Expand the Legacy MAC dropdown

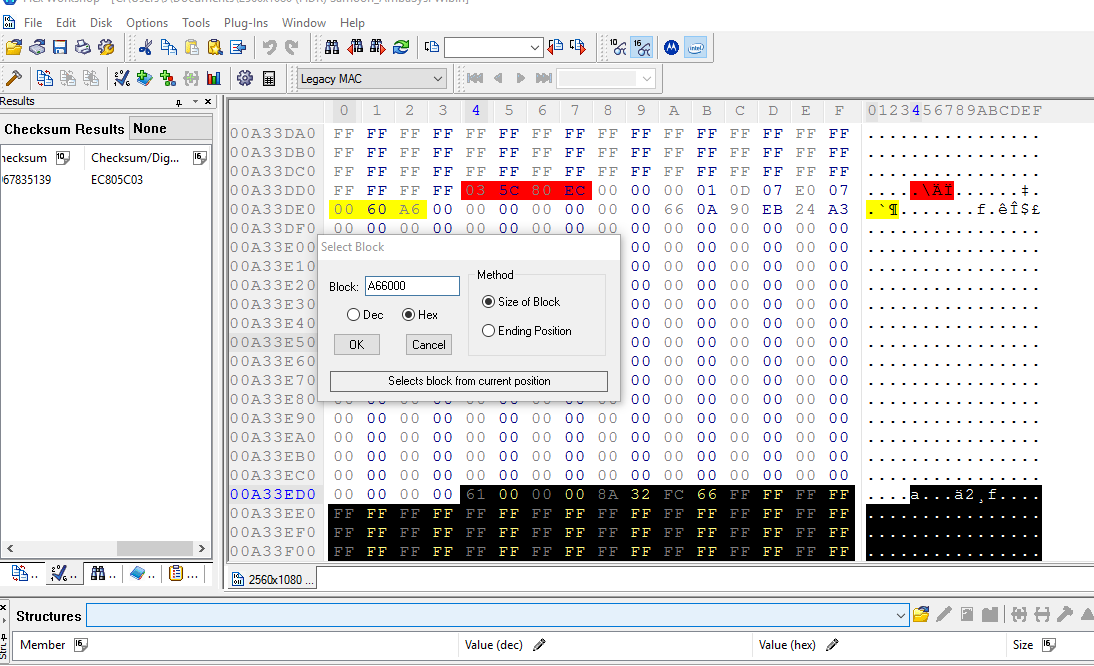[x=438, y=79]
